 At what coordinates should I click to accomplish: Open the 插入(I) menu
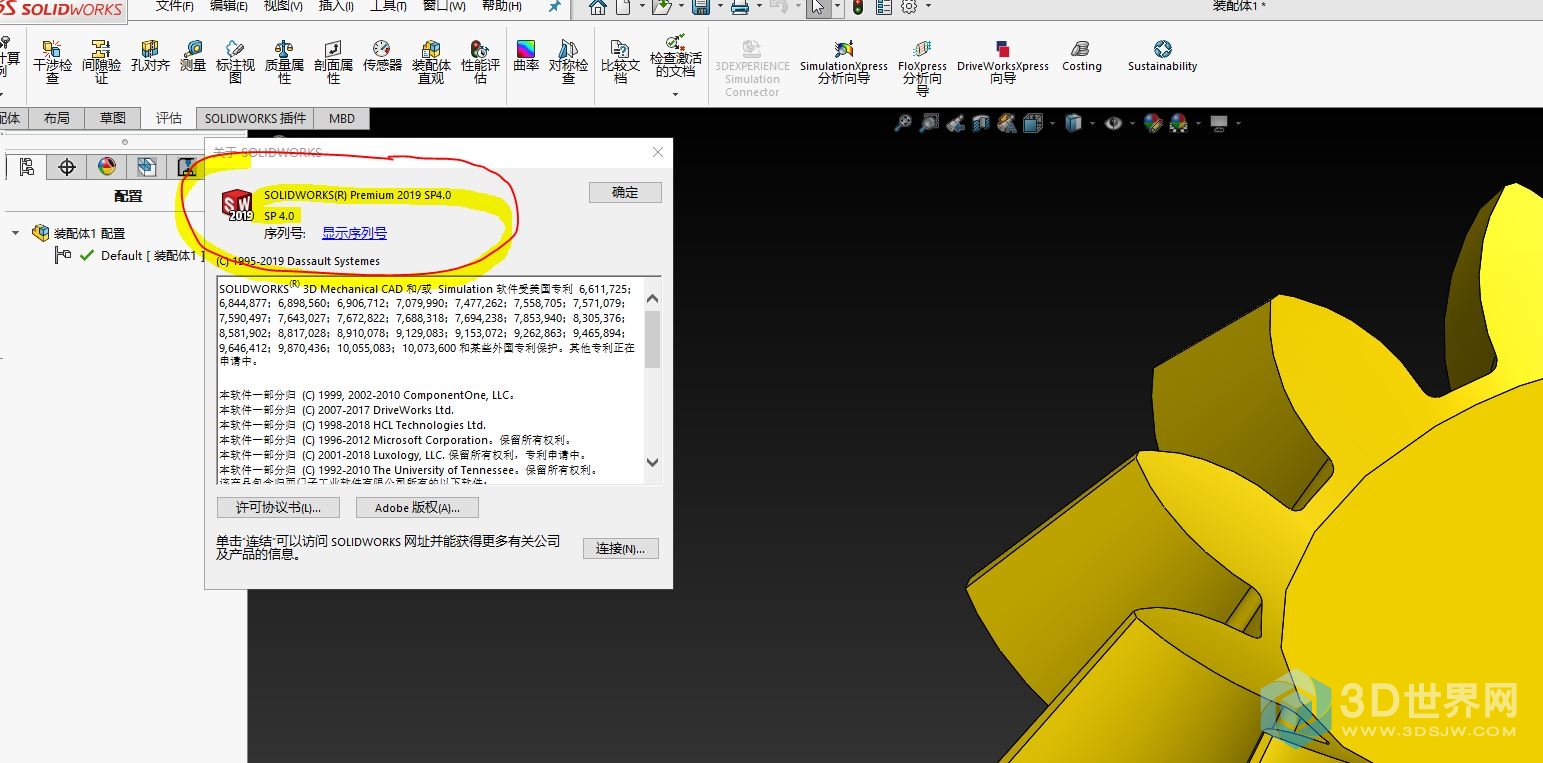[x=336, y=6]
